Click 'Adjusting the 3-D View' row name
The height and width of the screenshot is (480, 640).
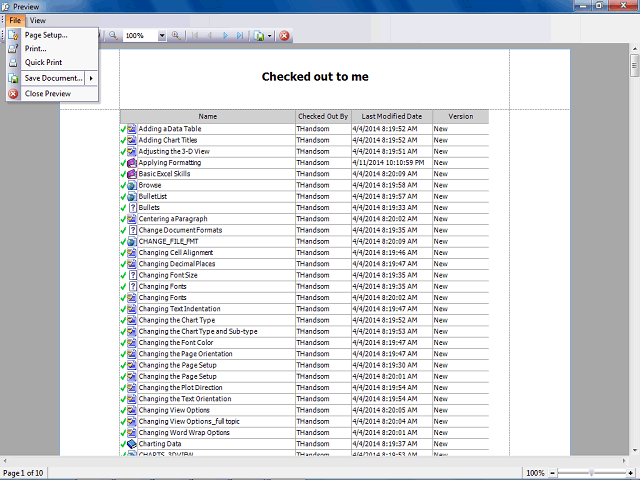point(174,151)
